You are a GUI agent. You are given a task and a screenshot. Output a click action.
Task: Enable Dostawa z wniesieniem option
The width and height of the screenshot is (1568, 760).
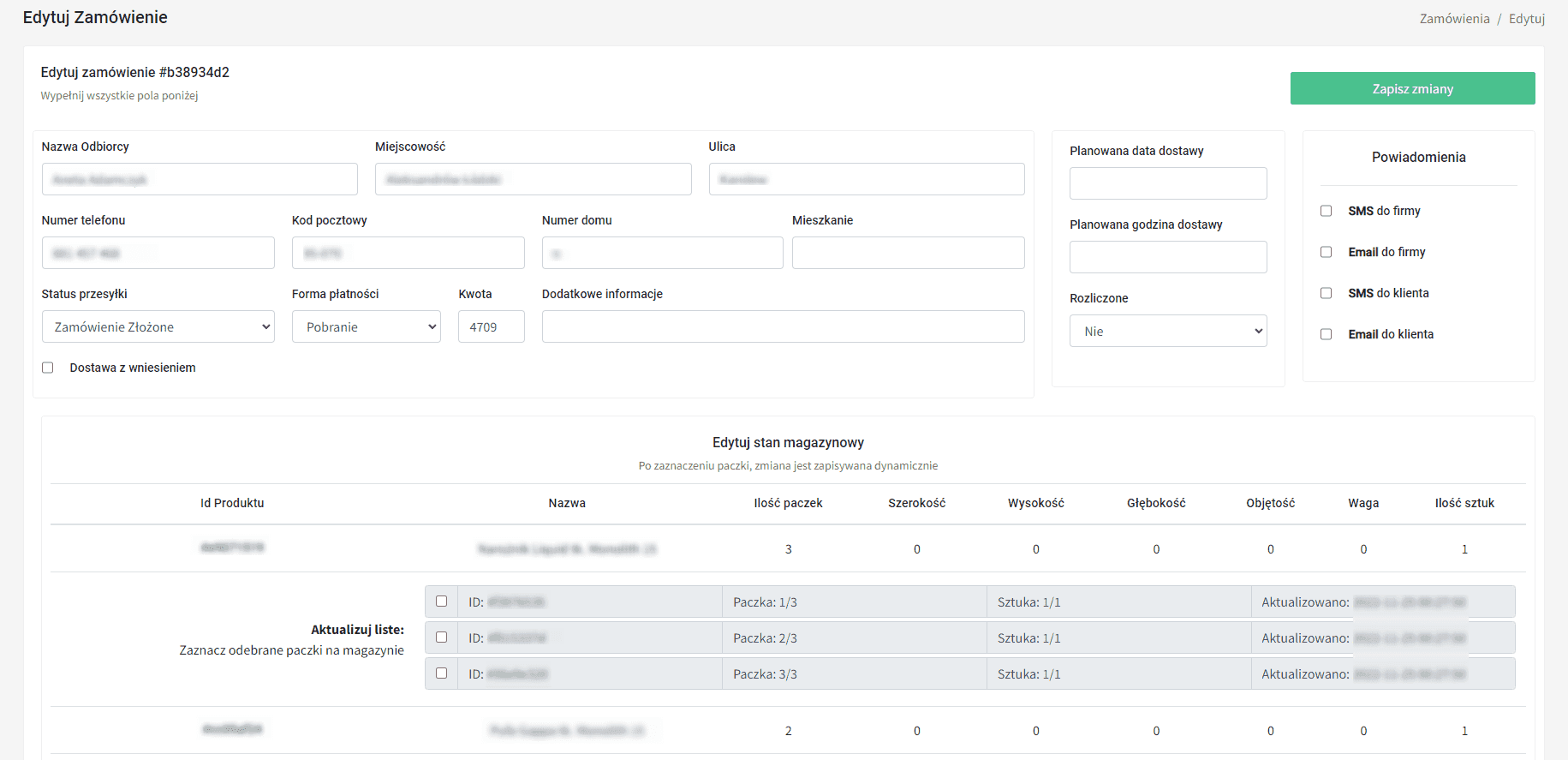pyautogui.click(x=48, y=368)
